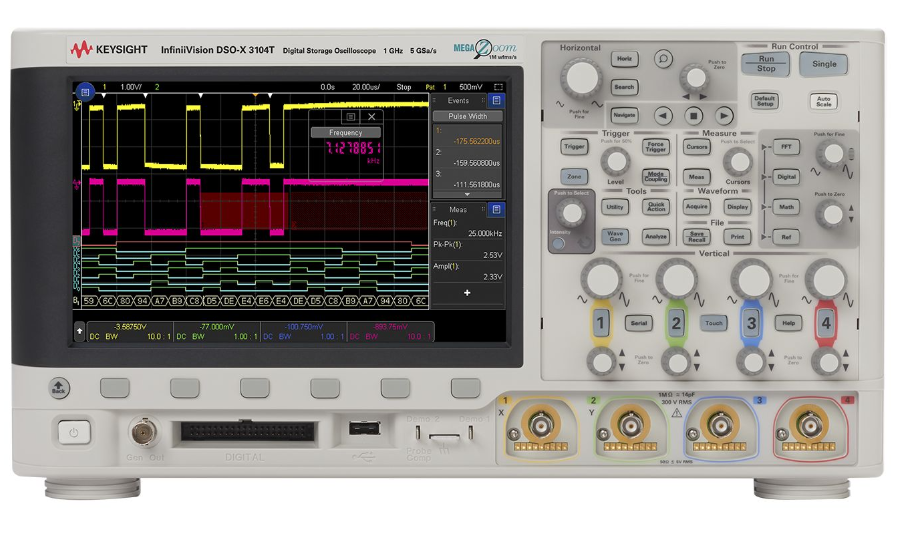Push the power button on front panel
The height and width of the screenshot is (541, 915).
(74, 432)
